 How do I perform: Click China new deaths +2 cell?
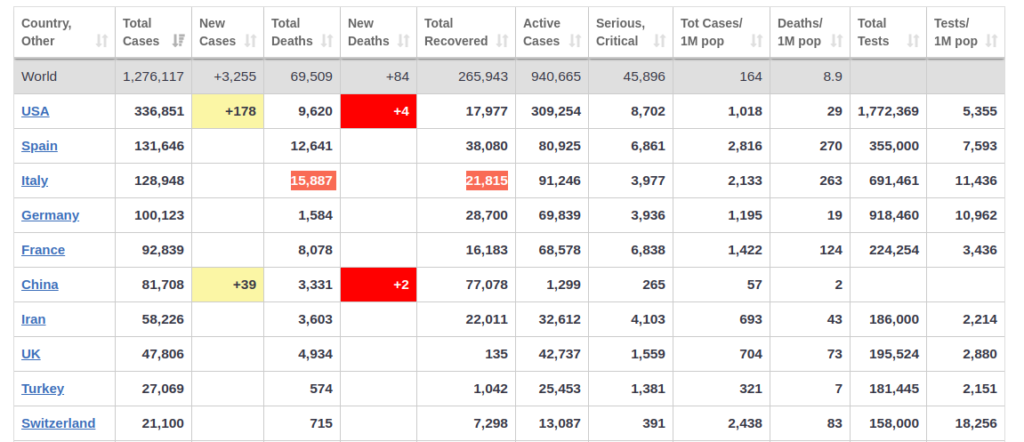coord(379,285)
